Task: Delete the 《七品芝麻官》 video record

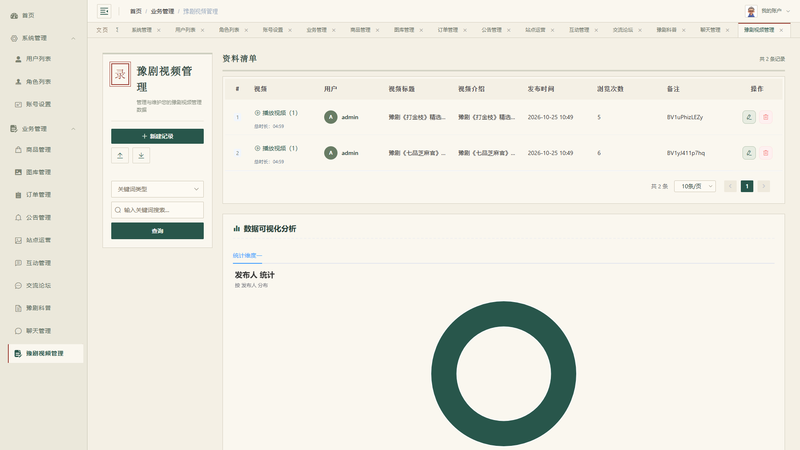Action: click(x=766, y=153)
